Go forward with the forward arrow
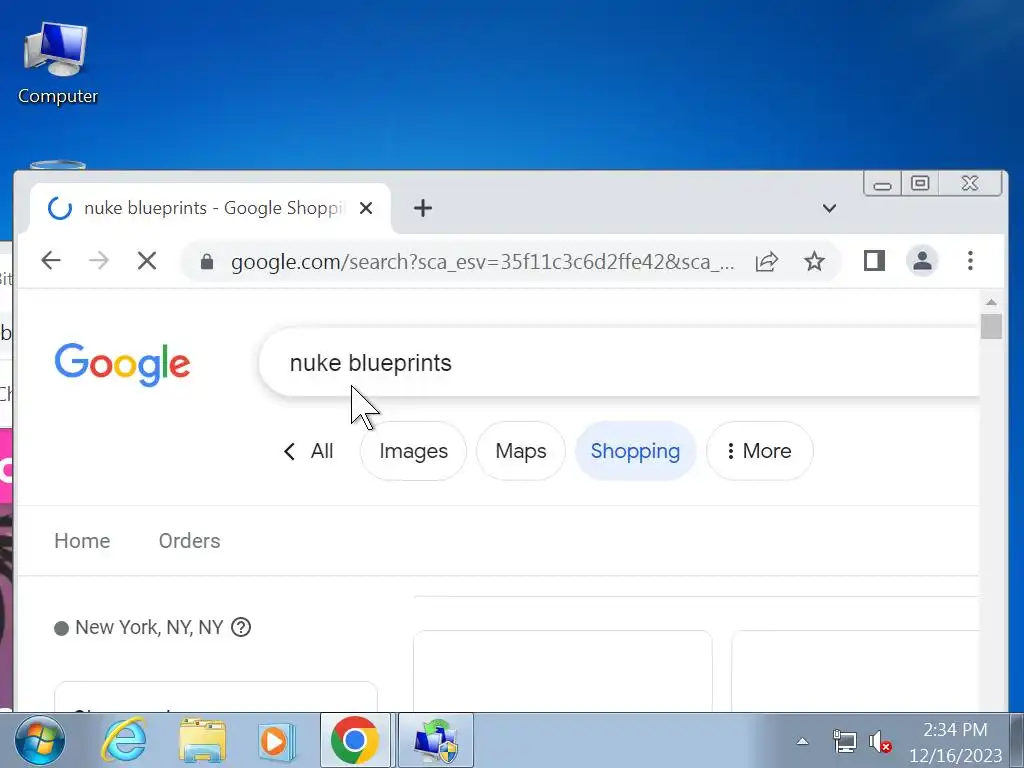The height and width of the screenshot is (768, 1024). 99,261
